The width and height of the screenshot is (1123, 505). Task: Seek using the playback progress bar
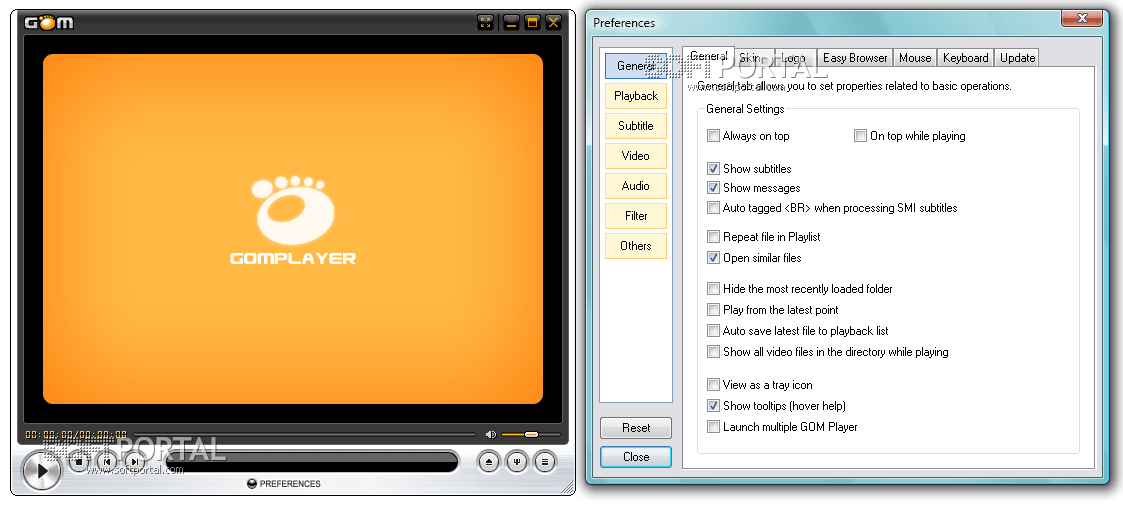click(303, 434)
